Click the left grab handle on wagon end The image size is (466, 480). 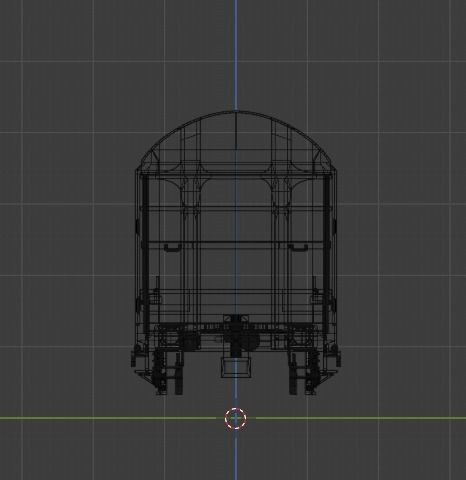pyautogui.click(x=173, y=248)
